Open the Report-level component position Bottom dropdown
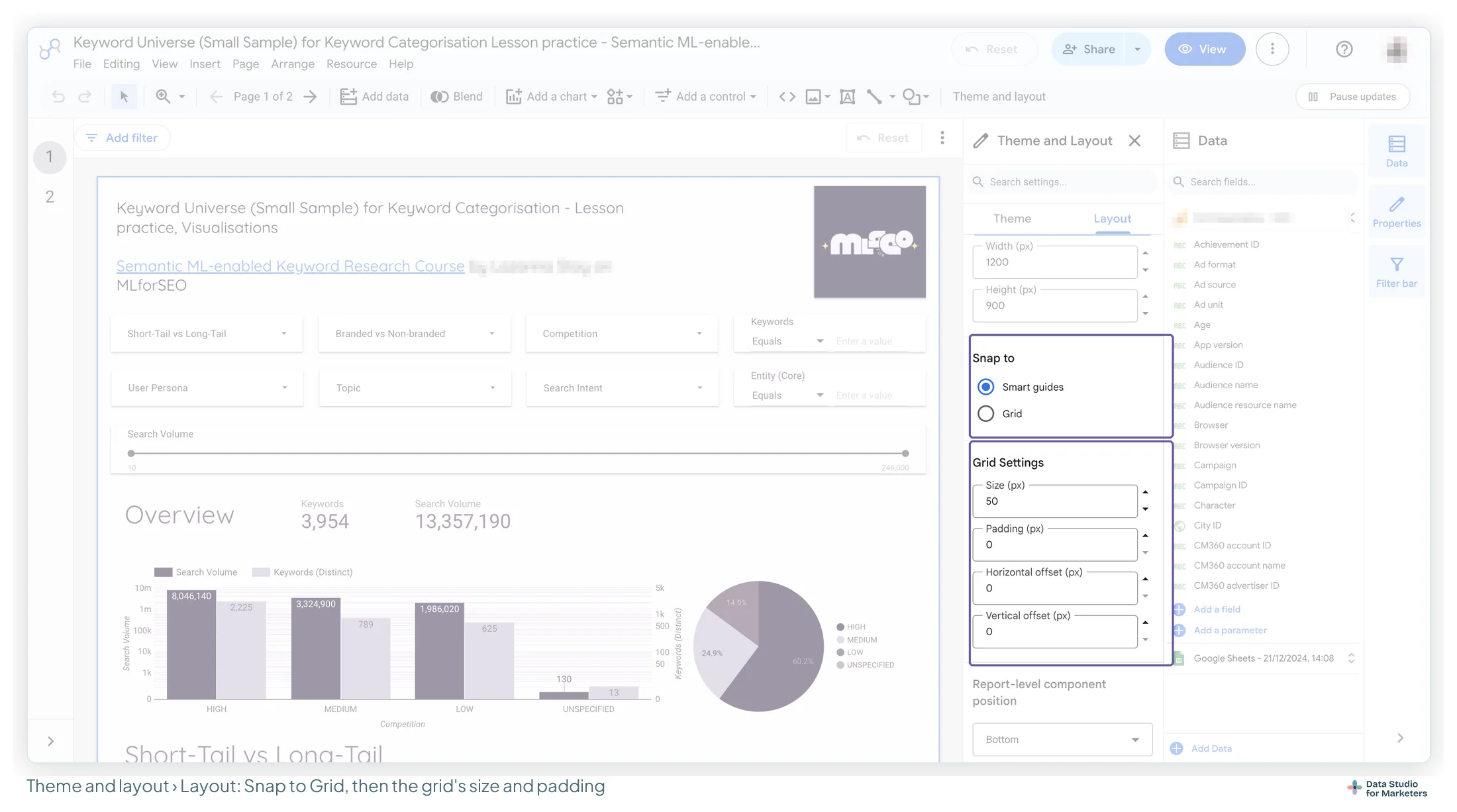Screen dimensions: 1457x812 [x=1062, y=739]
